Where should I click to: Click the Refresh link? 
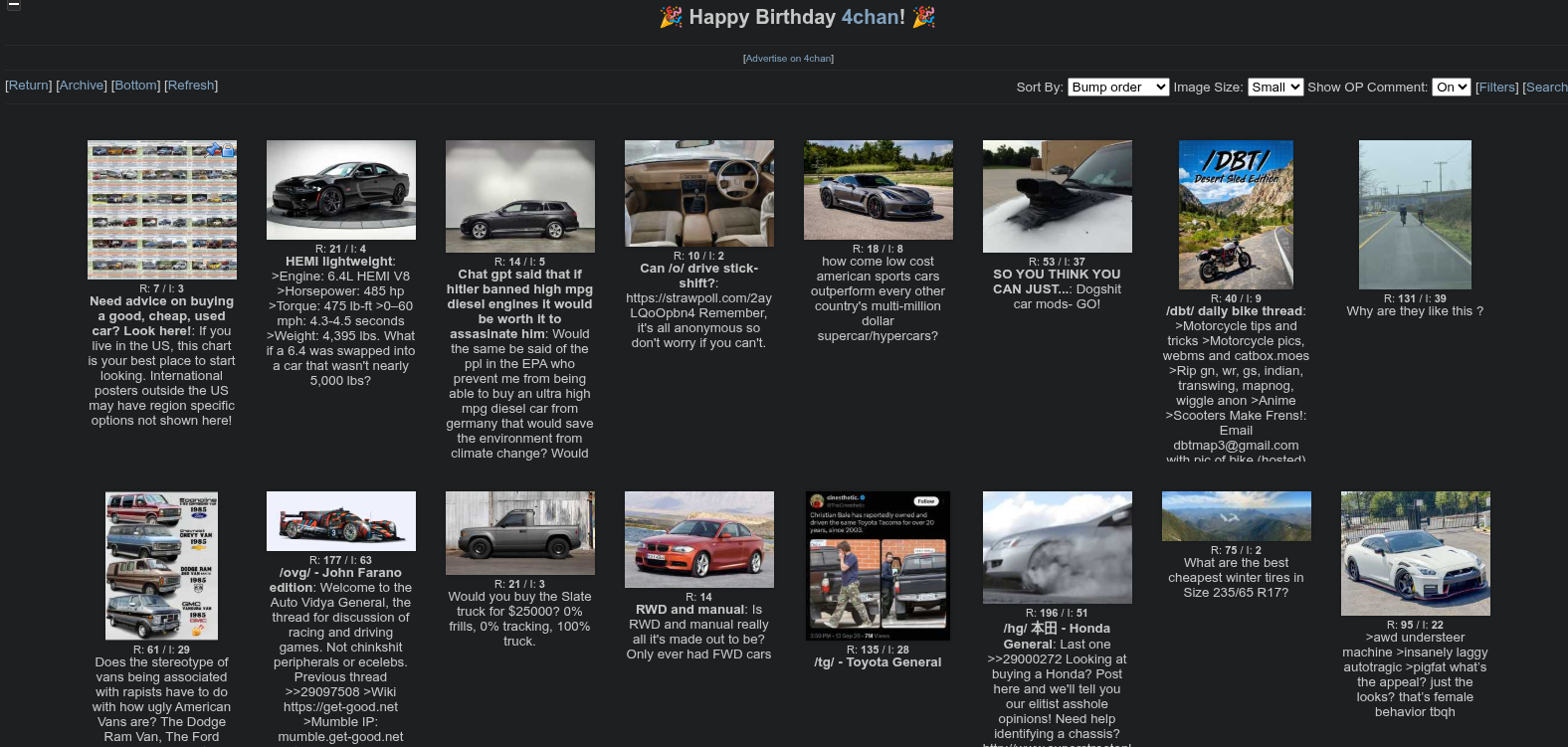pos(191,86)
